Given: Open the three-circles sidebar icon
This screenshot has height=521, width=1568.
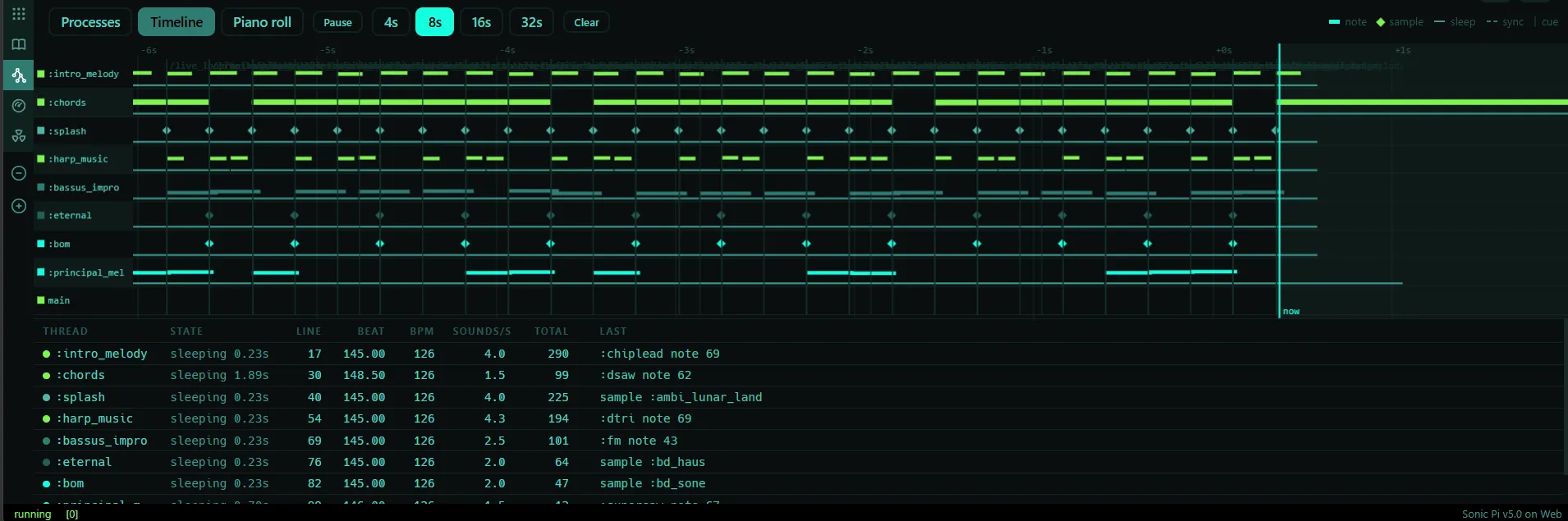Looking at the screenshot, I should [18, 136].
